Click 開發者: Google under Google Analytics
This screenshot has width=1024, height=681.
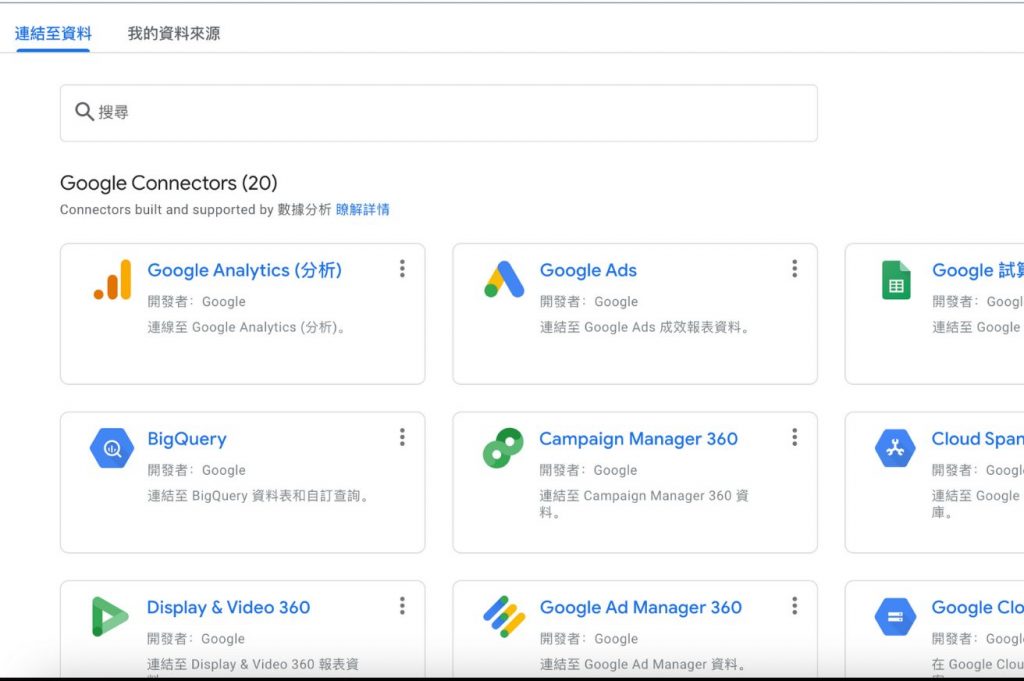(x=197, y=302)
